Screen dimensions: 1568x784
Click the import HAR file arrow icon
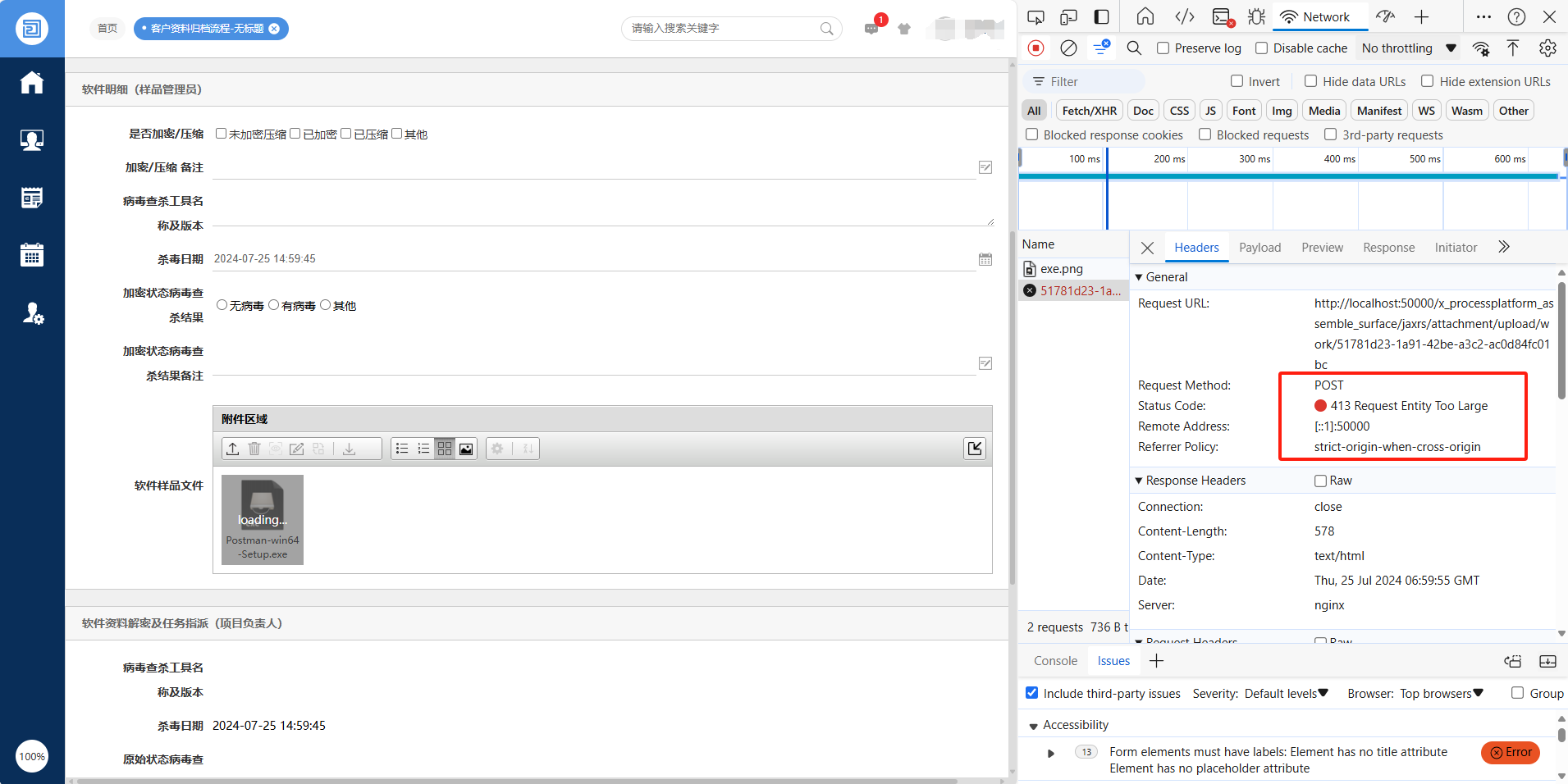coord(1513,48)
